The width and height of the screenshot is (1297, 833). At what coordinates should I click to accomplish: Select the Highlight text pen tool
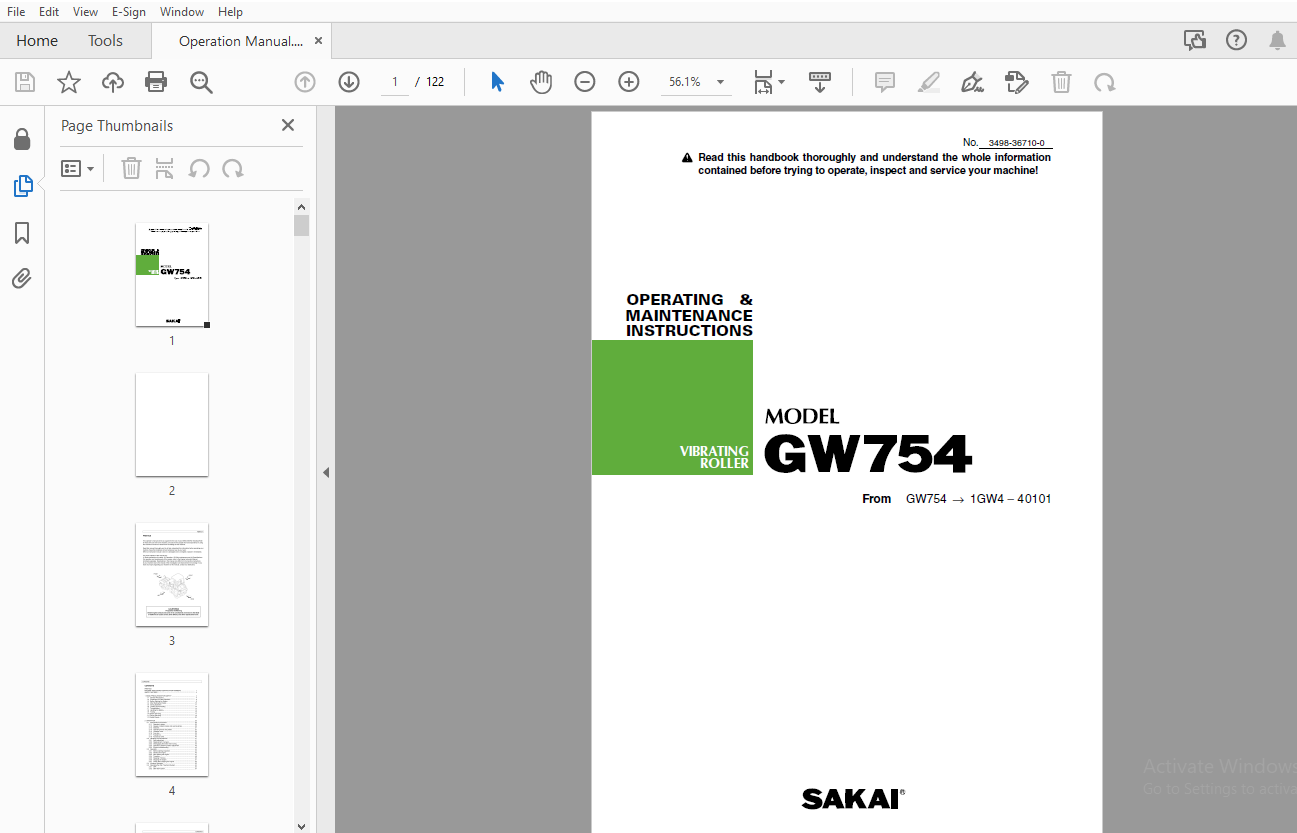coord(929,82)
